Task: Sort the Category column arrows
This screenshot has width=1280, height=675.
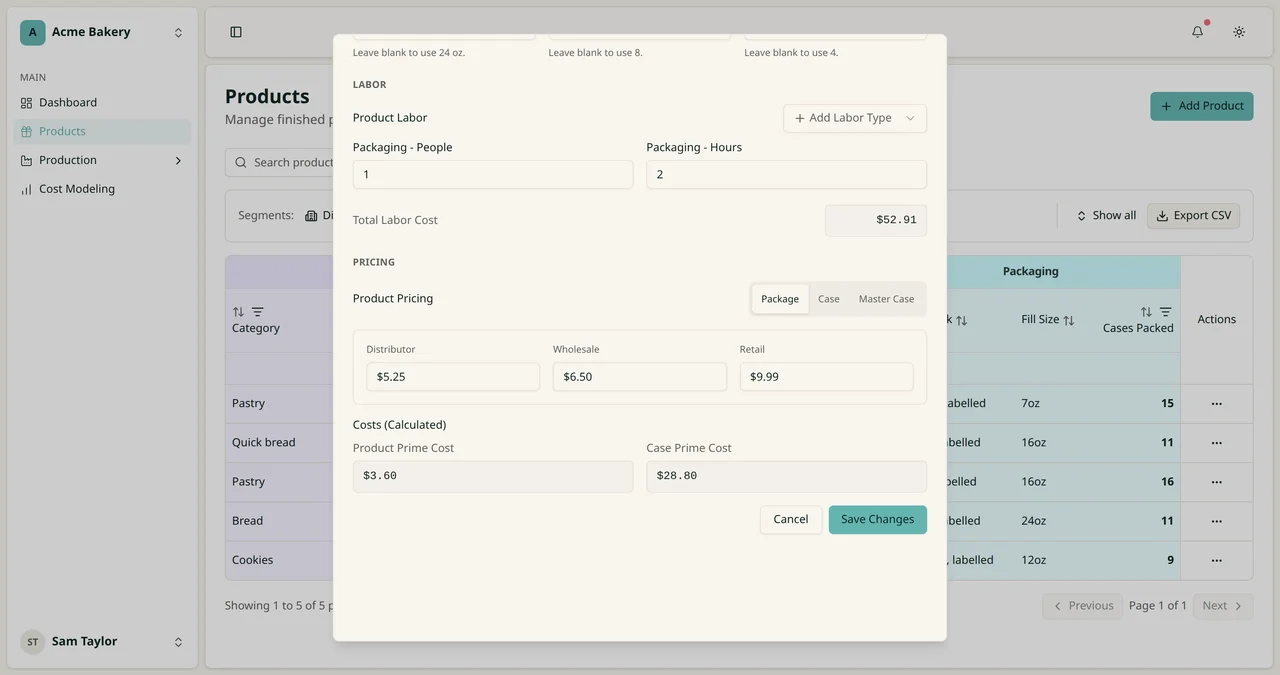Action: [238, 312]
